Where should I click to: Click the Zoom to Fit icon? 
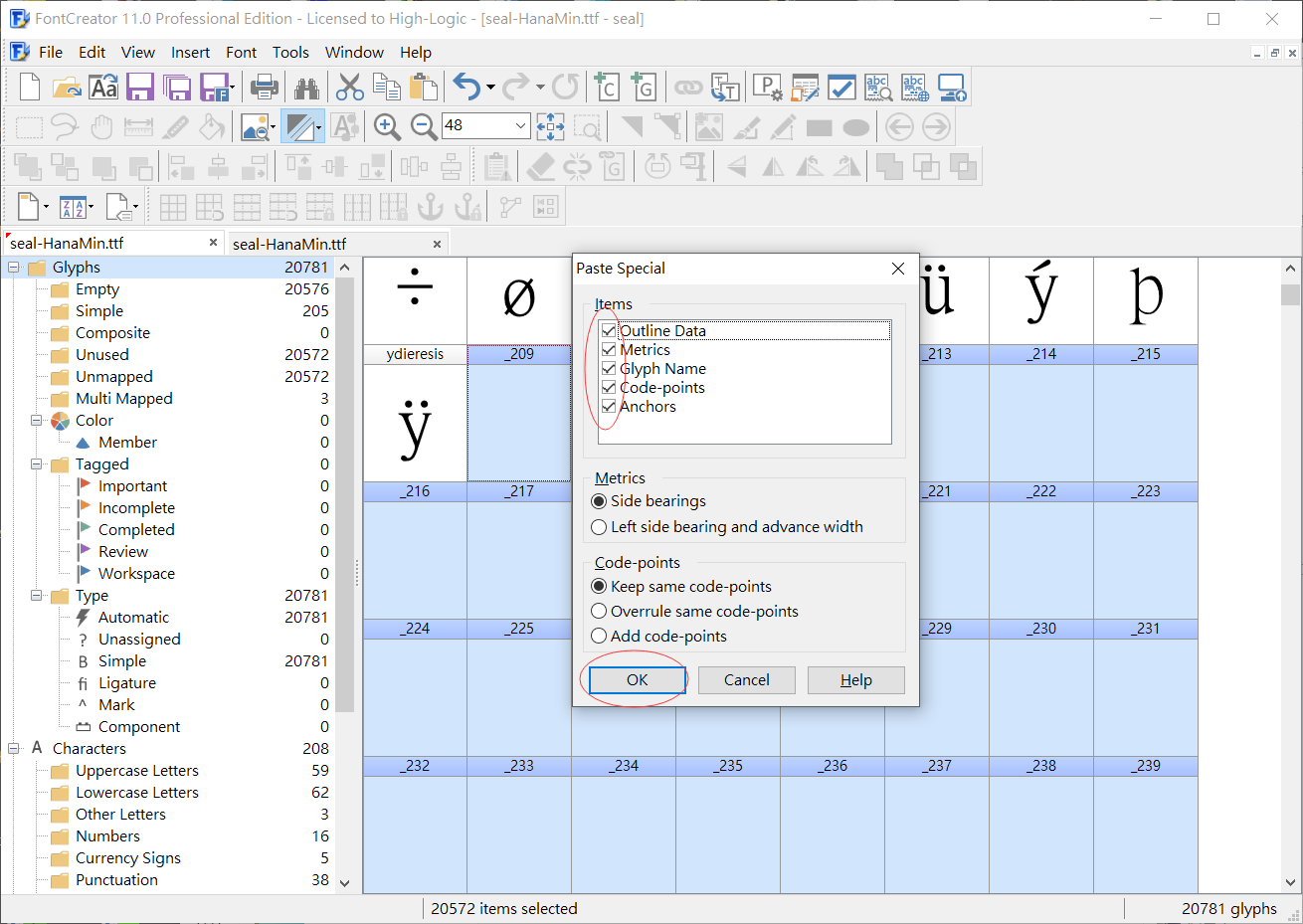(550, 126)
